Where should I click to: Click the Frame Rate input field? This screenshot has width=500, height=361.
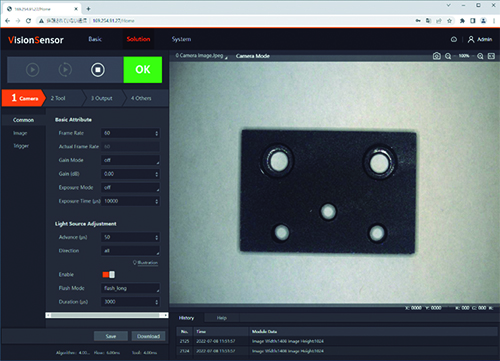tap(130, 133)
